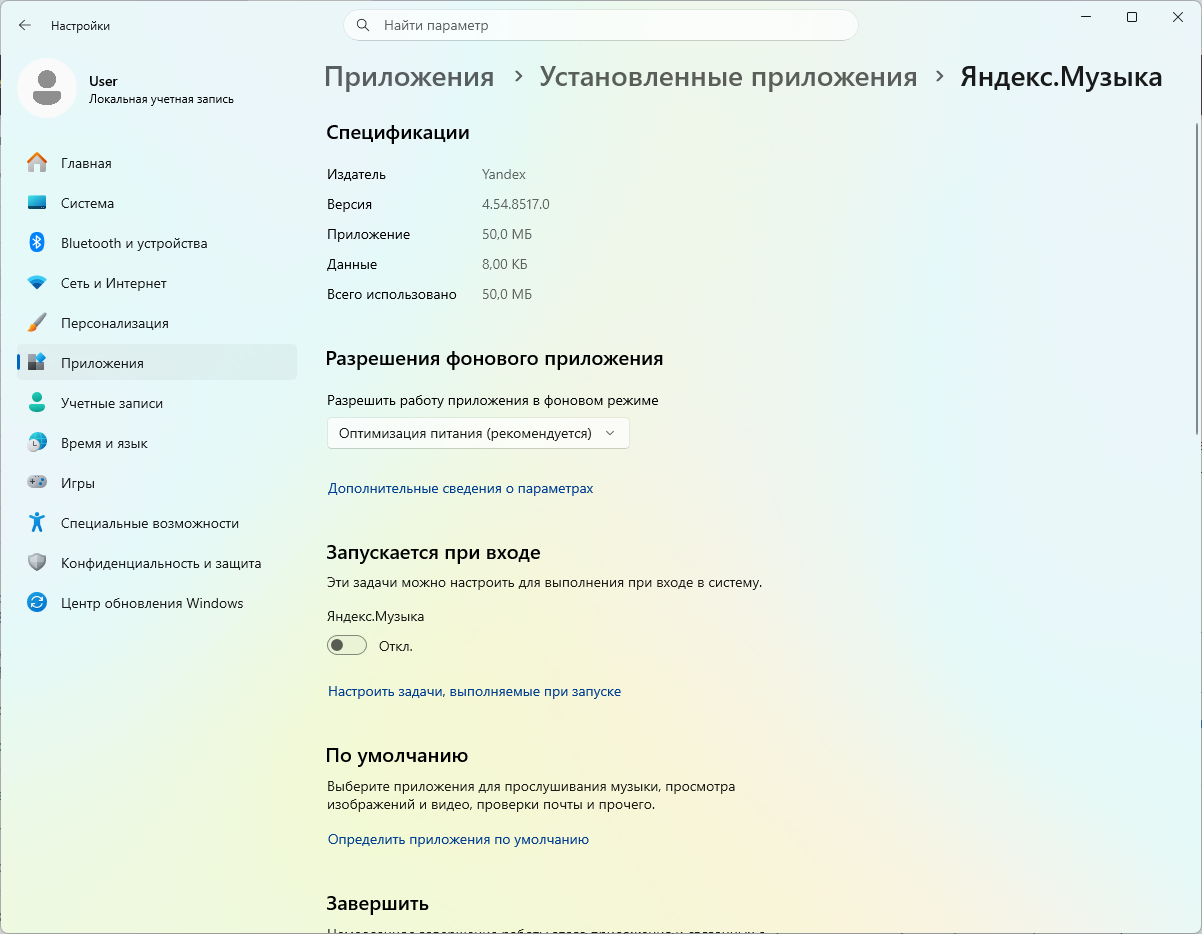The height and width of the screenshot is (934, 1202).
Task: Click the Найти параметр search field
Action: point(600,25)
